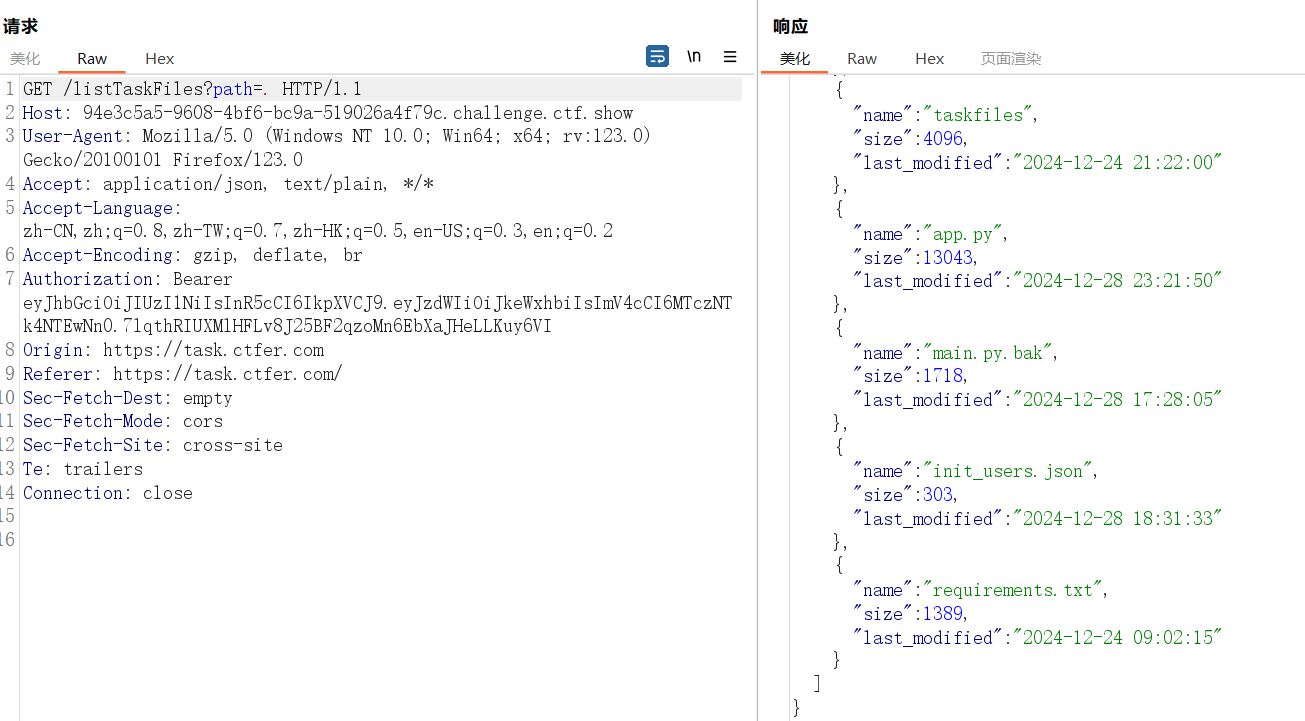Image resolution: width=1305 pixels, height=721 pixels.
Task: Open the request hamburger options menu
Action: click(730, 57)
